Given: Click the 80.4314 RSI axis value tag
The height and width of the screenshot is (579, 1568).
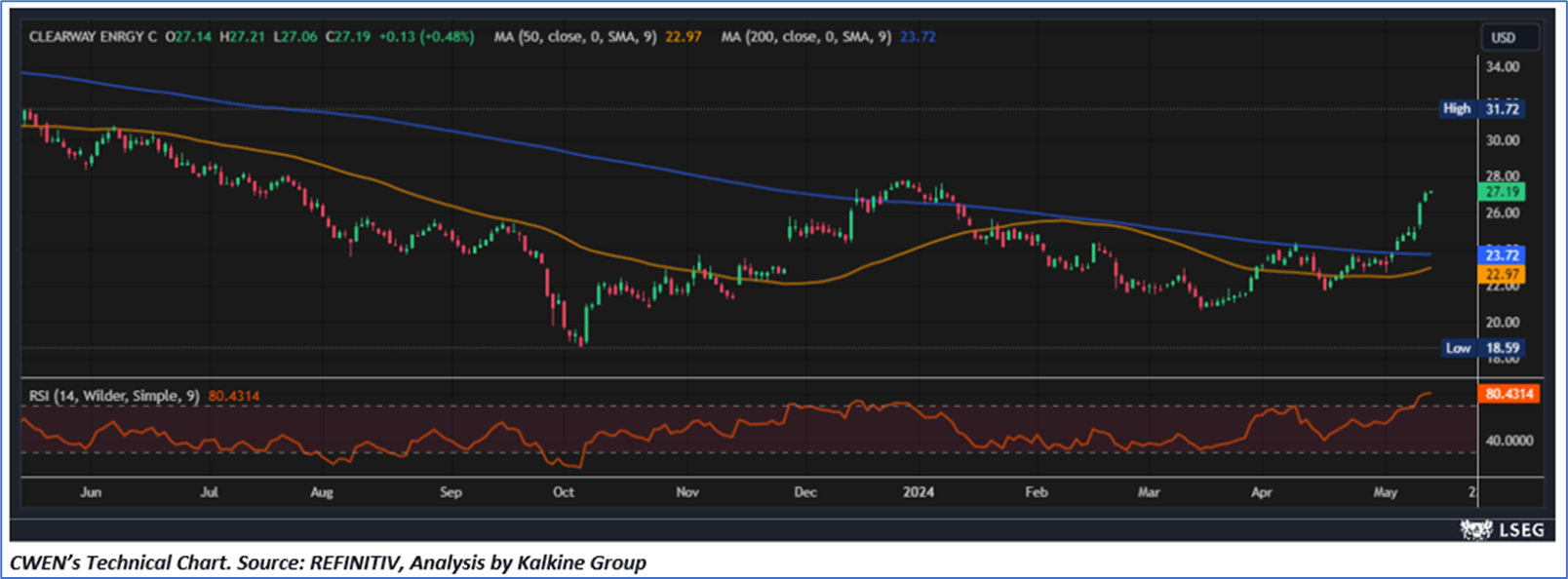Looking at the screenshot, I should (1509, 394).
